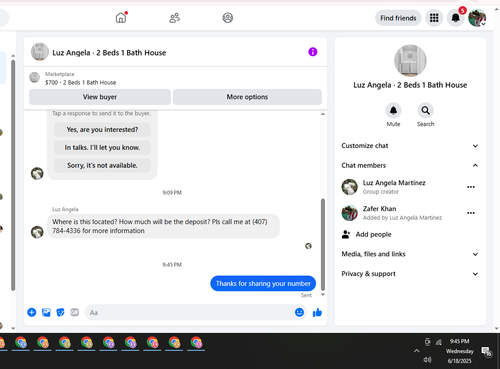The width and height of the screenshot is (500, 369).
Task: Click chat scroll-up arrow
Action: 323,114
